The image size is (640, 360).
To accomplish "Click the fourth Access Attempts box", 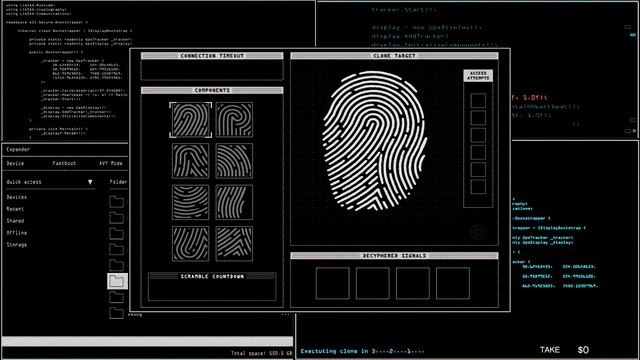I will point(478,152).
